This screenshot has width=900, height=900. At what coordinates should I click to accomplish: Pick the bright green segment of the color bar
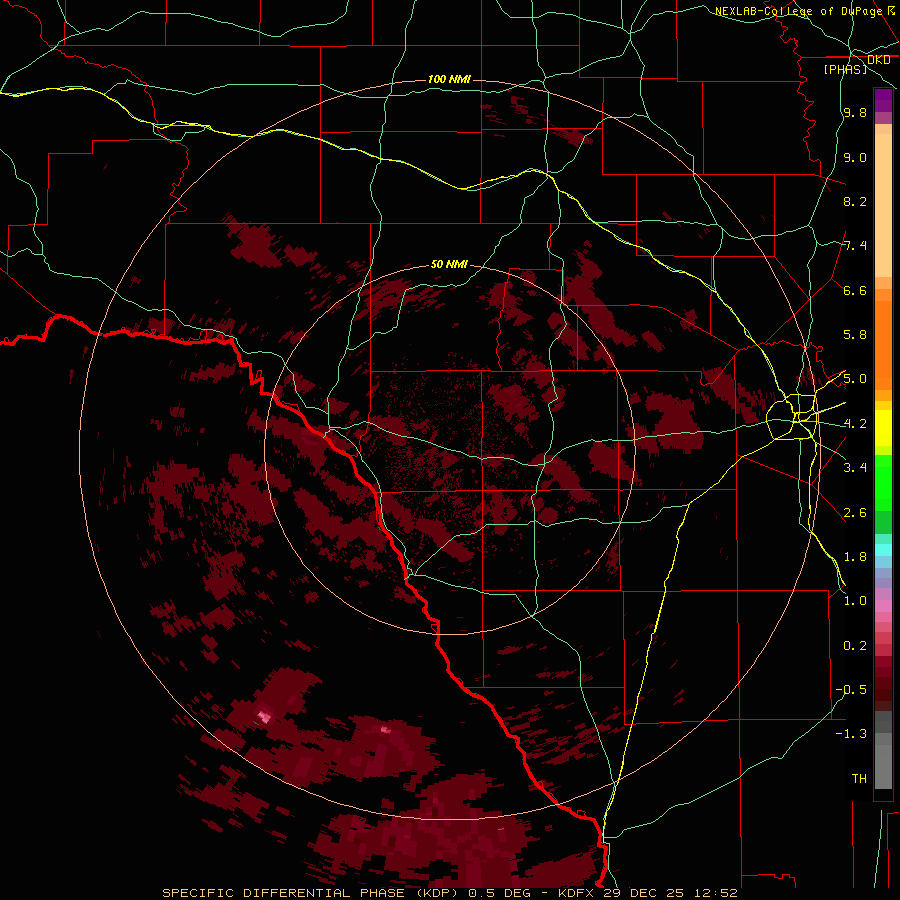pos(883,482)
